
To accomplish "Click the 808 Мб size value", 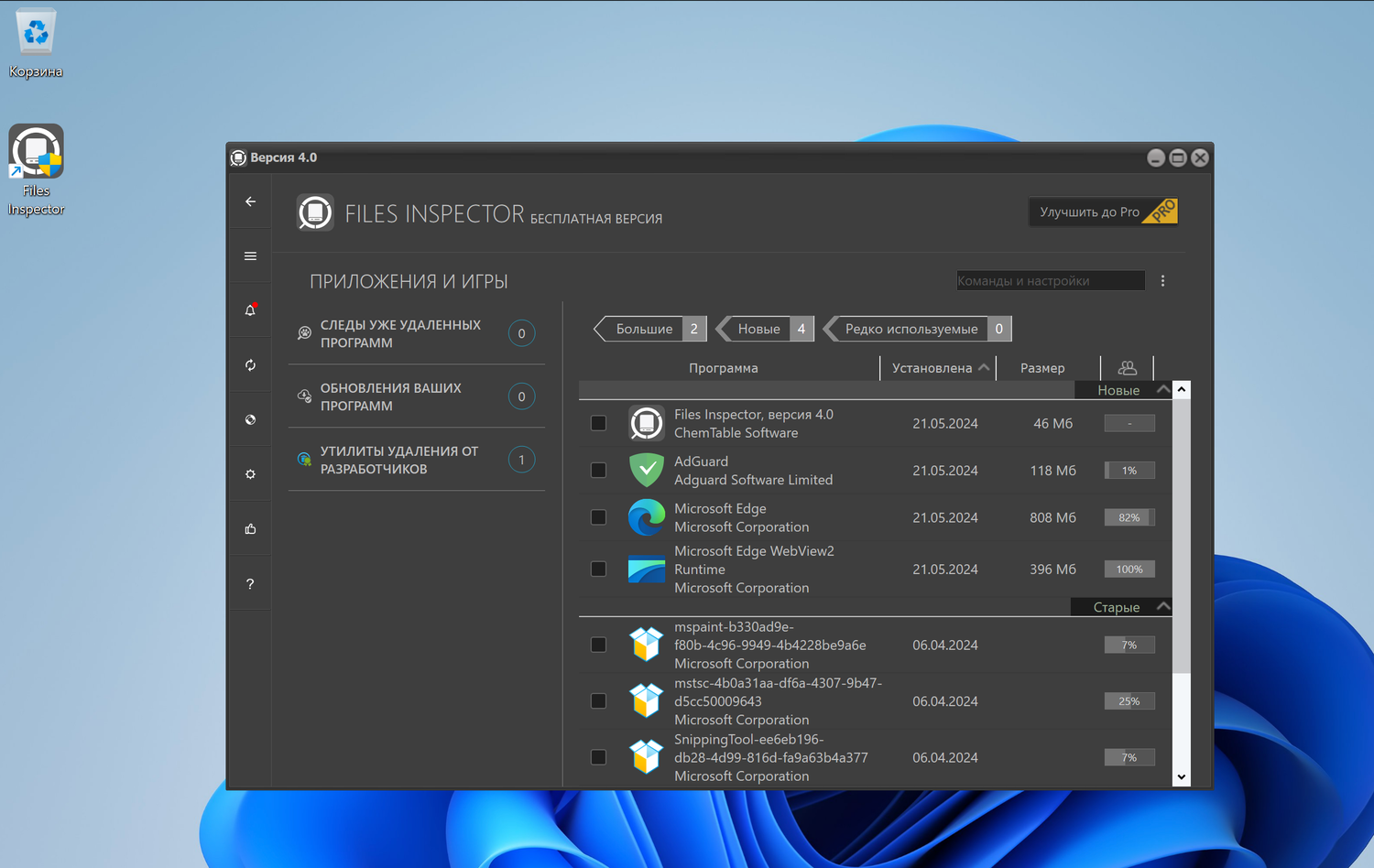I will pos(1053,517).
